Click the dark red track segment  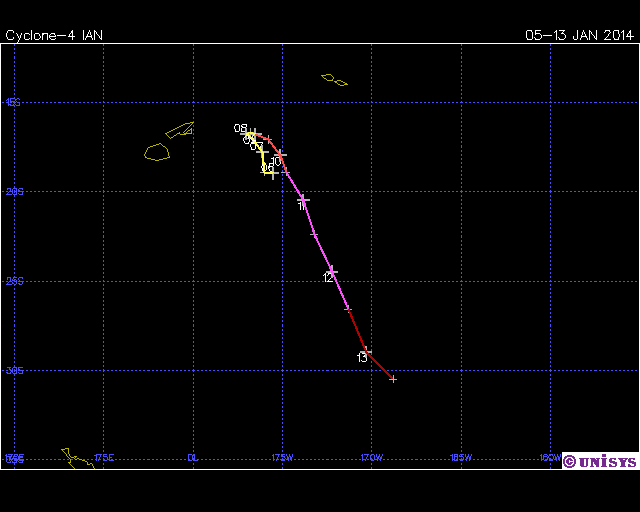[x=379, y=365]
